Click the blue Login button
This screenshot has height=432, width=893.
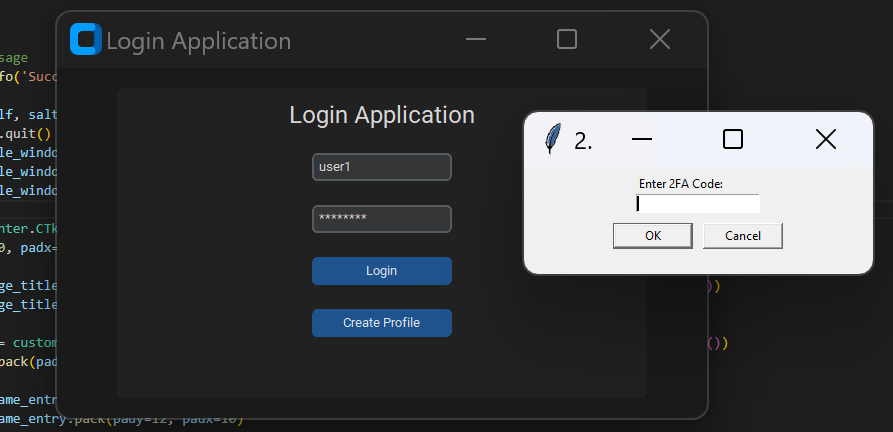tap(382, 271)
